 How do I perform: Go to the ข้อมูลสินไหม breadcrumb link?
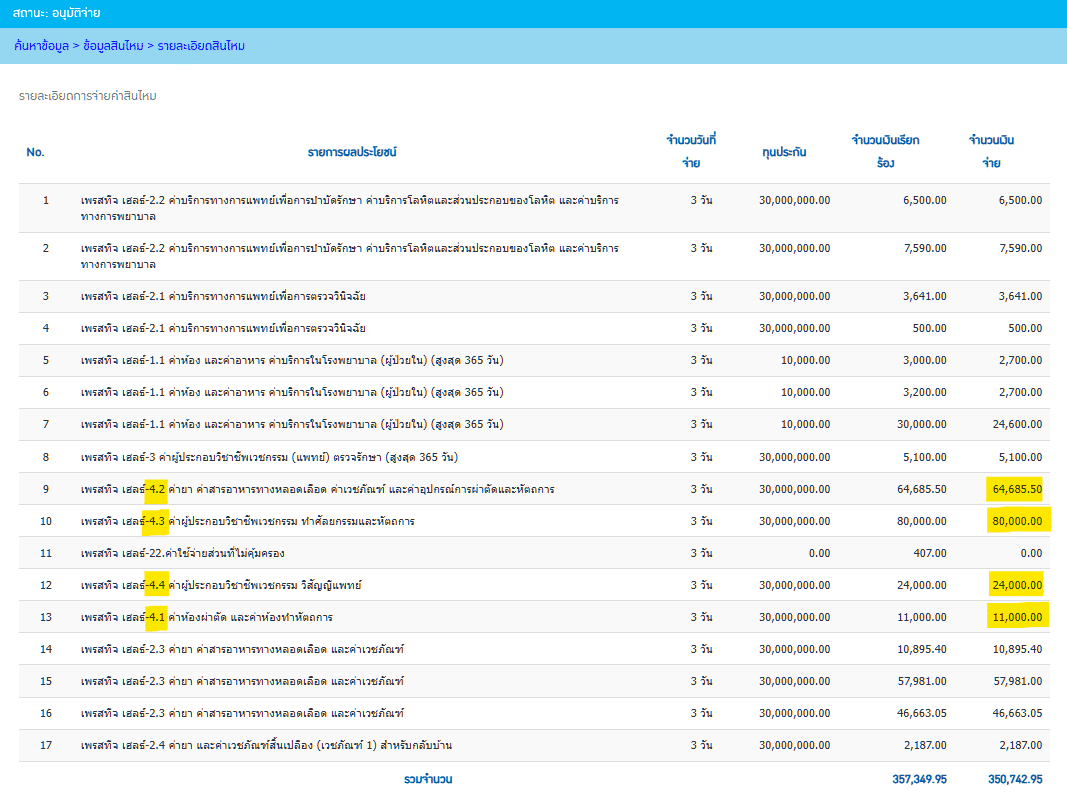113,46
